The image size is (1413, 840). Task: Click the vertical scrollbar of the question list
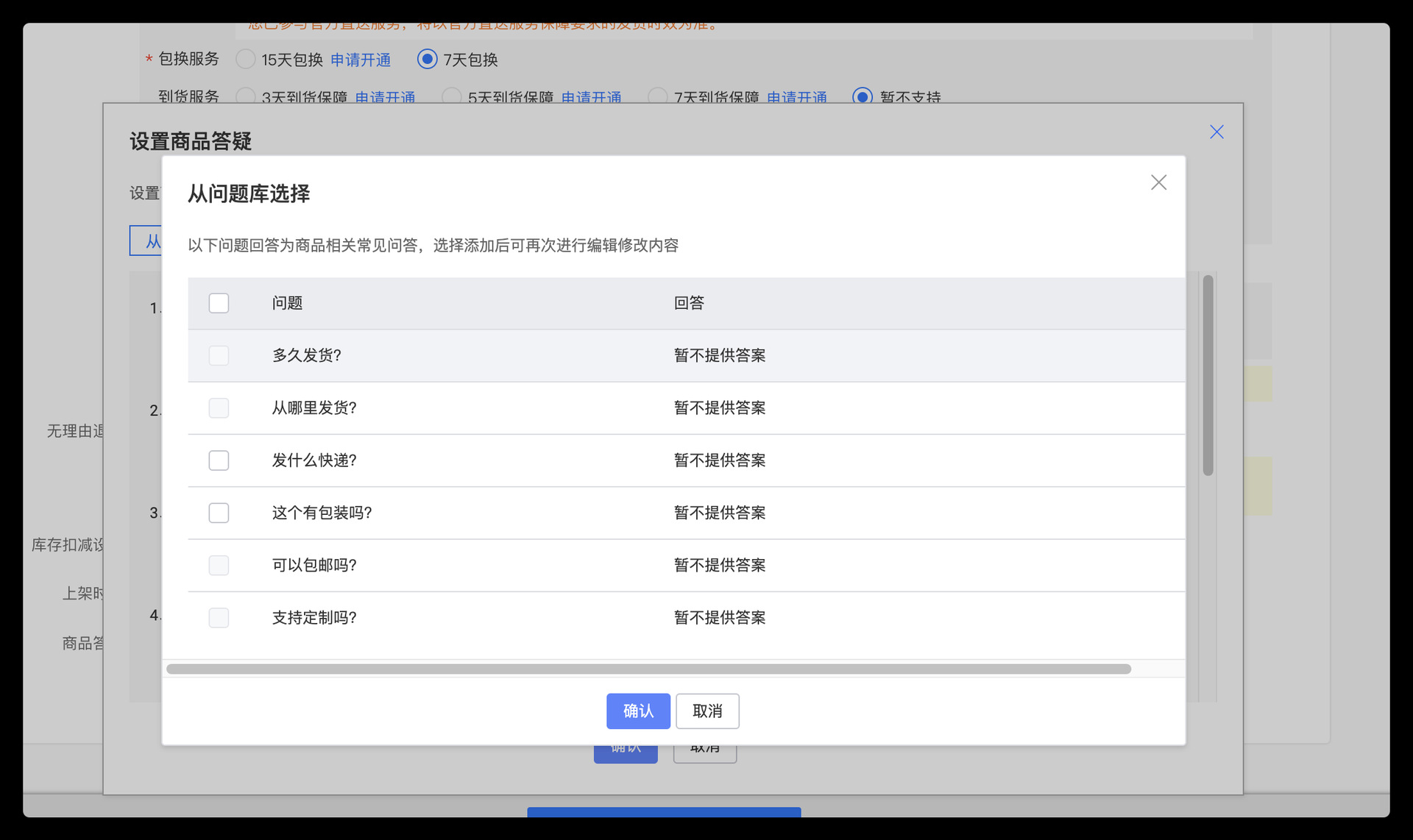click(x=1208, y=375)
